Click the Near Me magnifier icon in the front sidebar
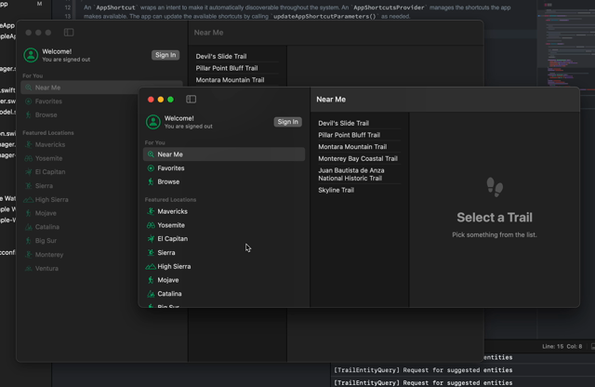595x387 pixels. (151, 154)
